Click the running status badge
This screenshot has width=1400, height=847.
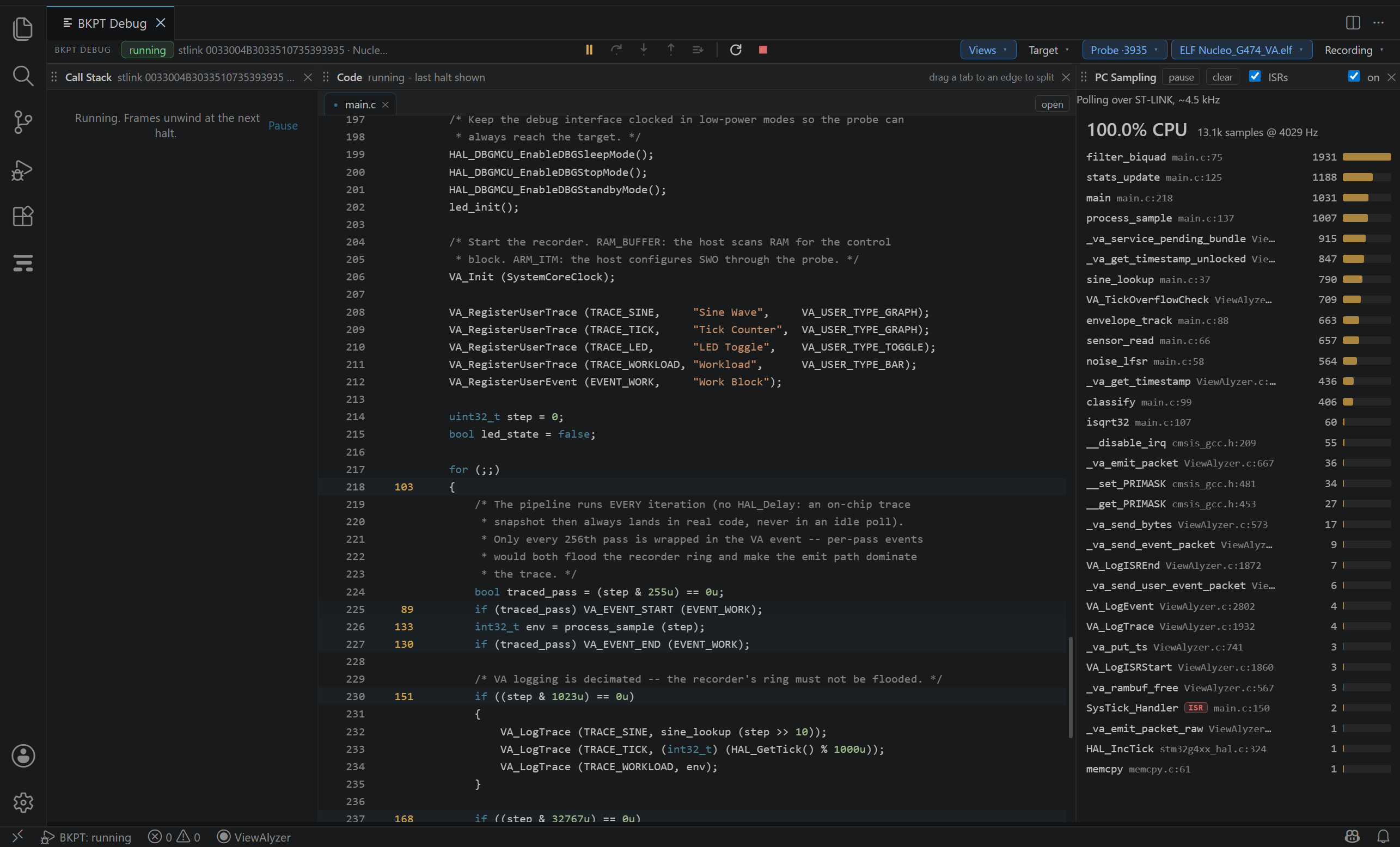coord(147,50)
